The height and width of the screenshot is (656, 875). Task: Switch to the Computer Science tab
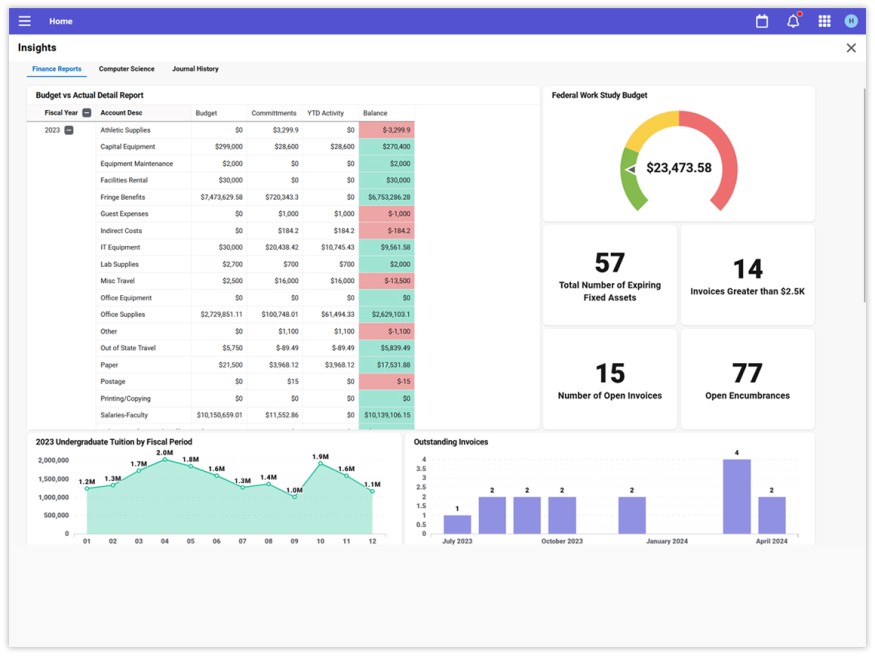pos(126,69)
